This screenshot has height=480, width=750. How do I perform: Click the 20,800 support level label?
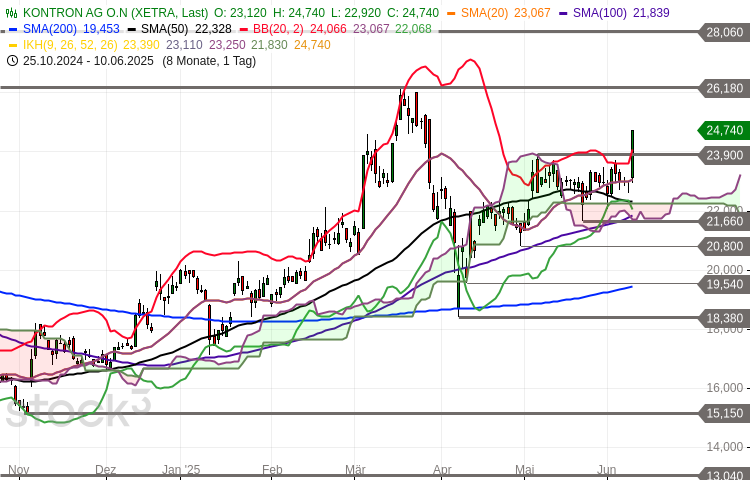[724, 247]
